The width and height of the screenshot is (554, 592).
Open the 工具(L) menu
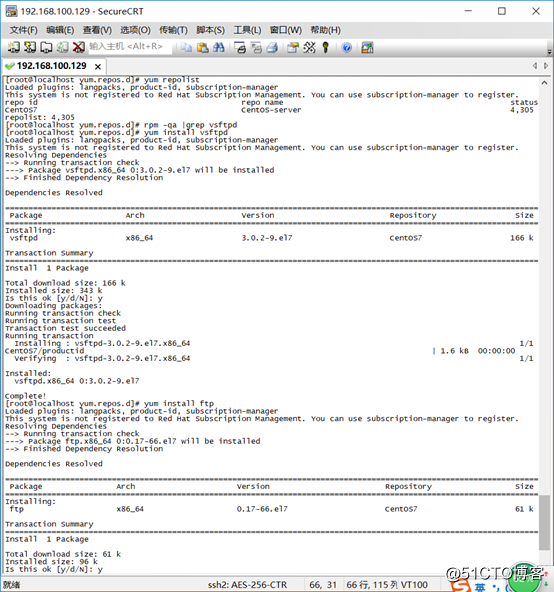pyautogui.click(x=247, y=30)
